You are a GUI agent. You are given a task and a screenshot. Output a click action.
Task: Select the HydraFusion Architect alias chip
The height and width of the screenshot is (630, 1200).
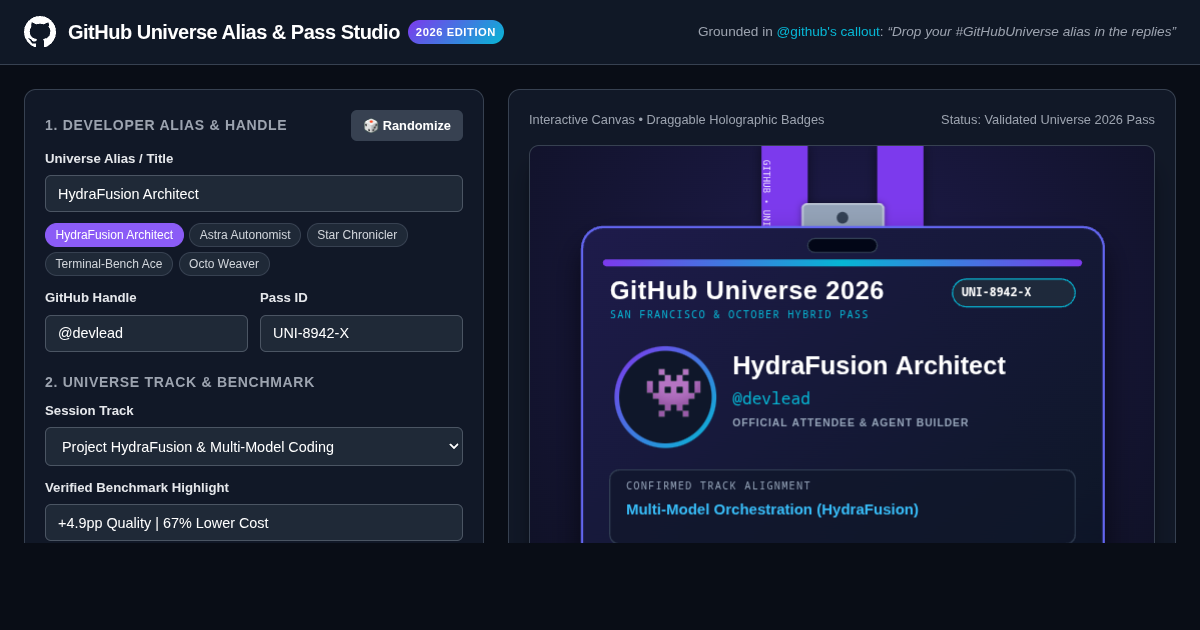[x=114, y=235]
